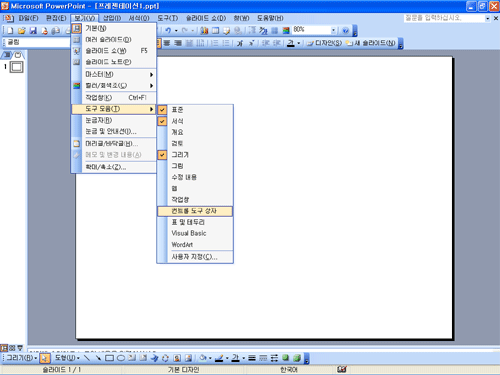Click the Slide Sorter view icon at bottom left
This screenshot has height=375, width=500.
click(12, 348)
